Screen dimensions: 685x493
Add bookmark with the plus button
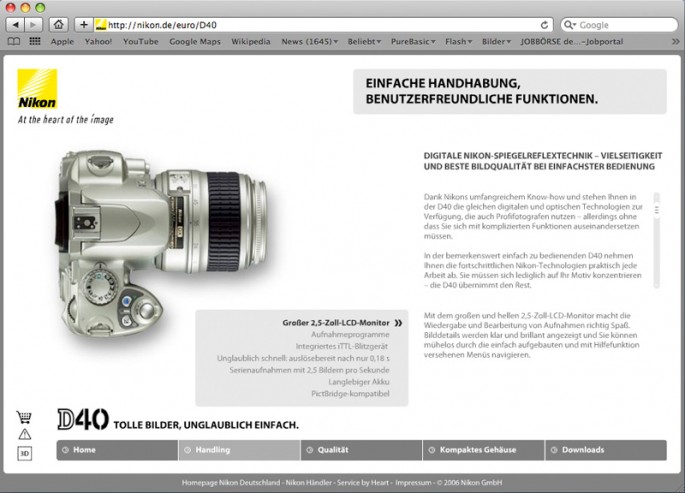pos(84,25)
